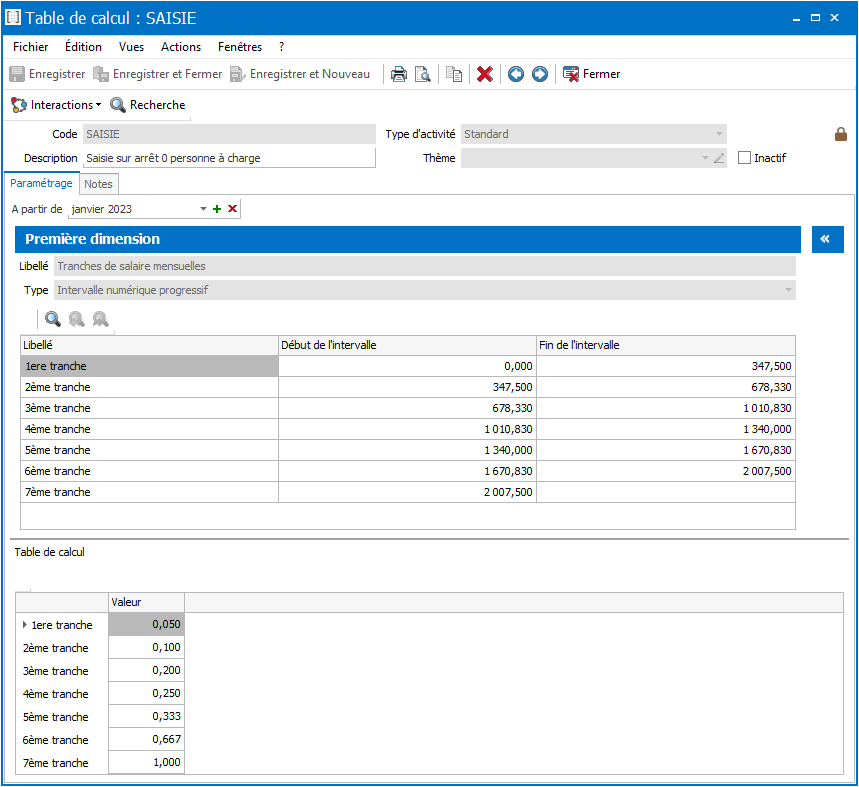Image resolution: width=859 pixels, height=787 pixels.
Task: Open print preview icon
Action: pyautogui.click(x=423, y=74)
